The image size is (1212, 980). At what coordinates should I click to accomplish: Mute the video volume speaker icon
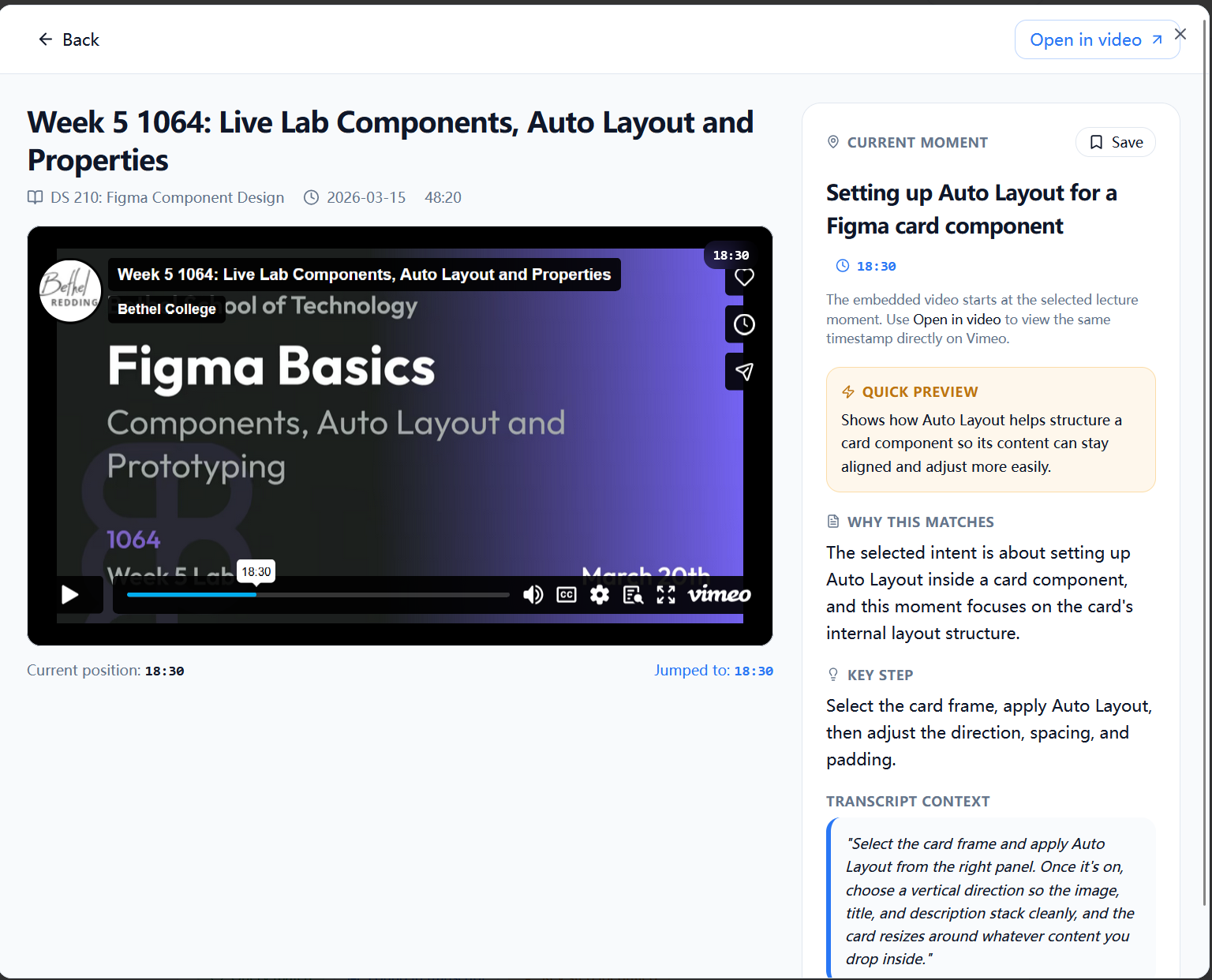(533, 595)
